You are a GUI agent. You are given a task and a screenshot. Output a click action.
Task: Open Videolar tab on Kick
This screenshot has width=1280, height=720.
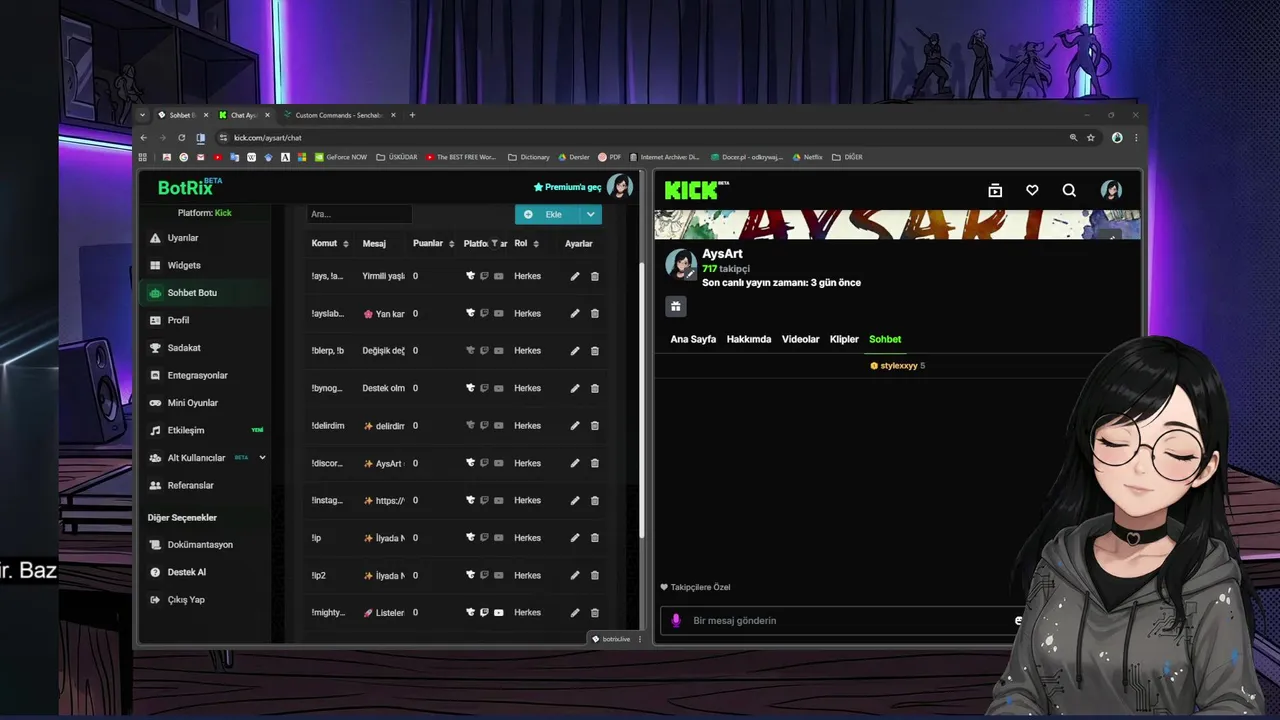pos(800,339)
